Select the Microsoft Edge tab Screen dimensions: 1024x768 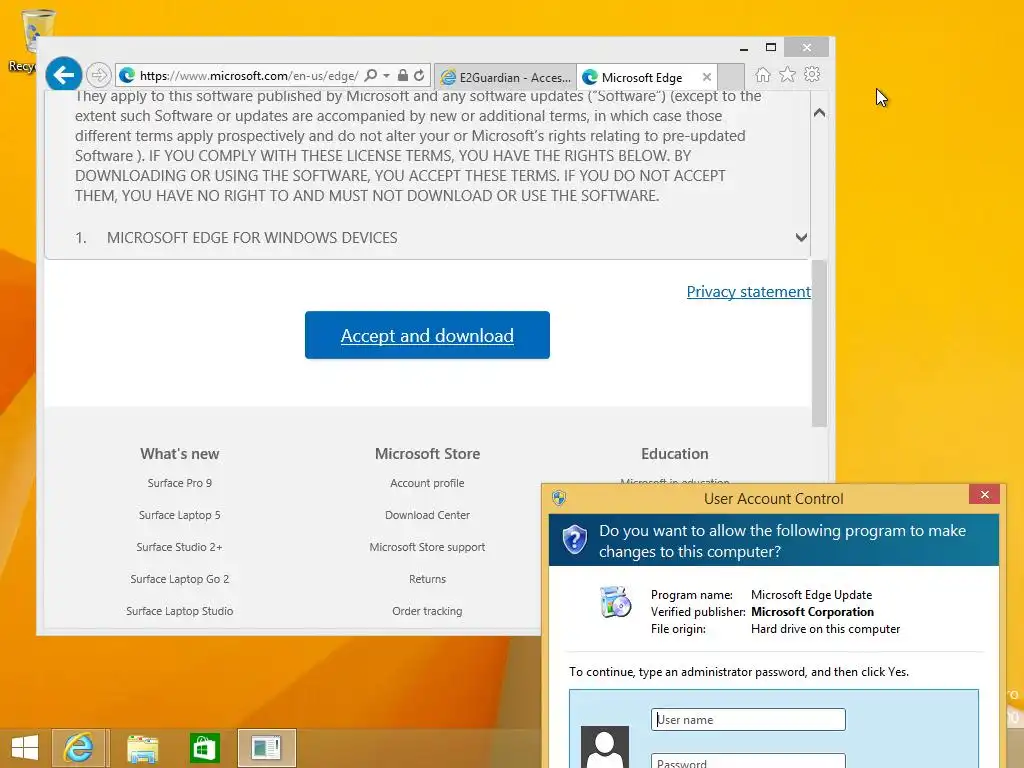tap(642, 77)
